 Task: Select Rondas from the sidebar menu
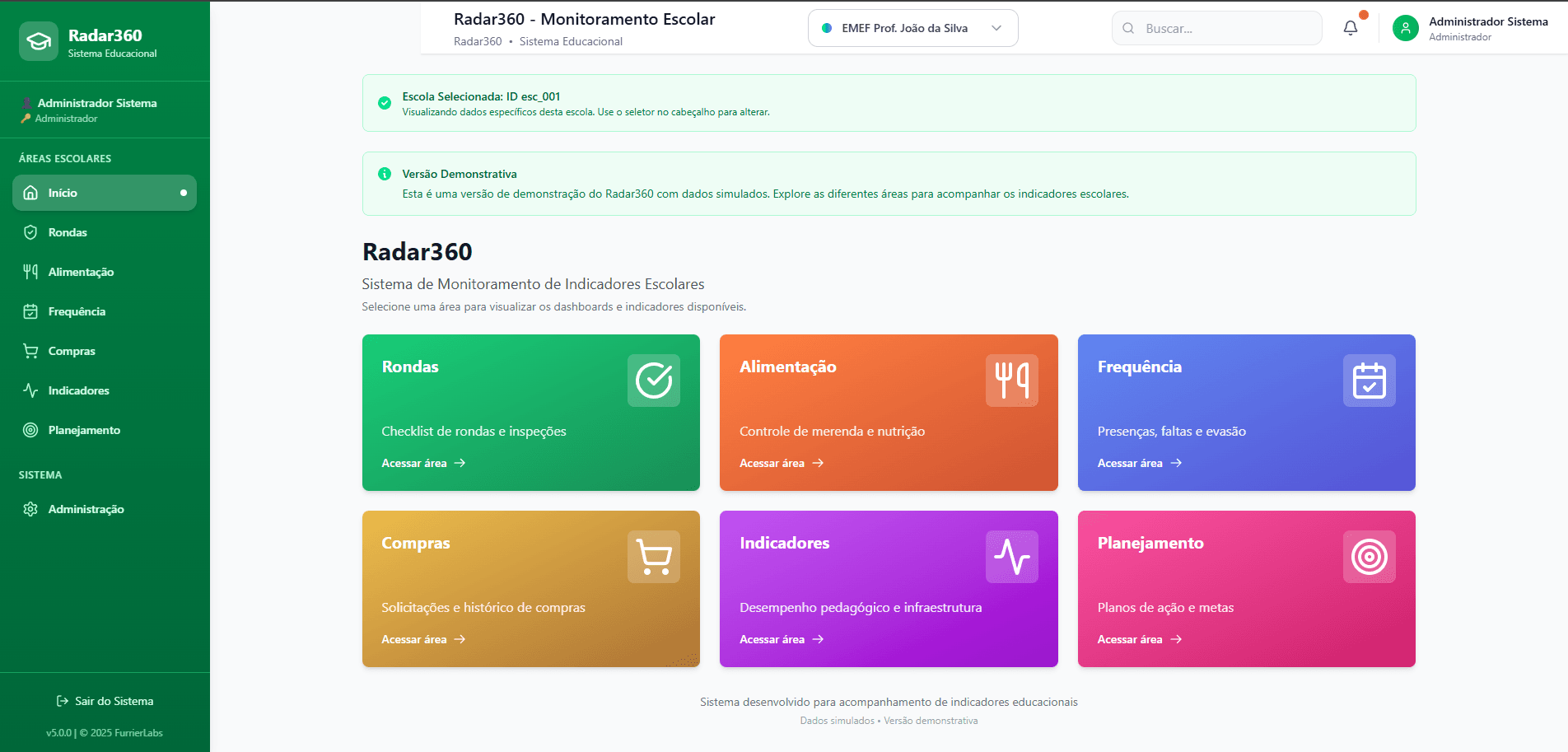68,232
